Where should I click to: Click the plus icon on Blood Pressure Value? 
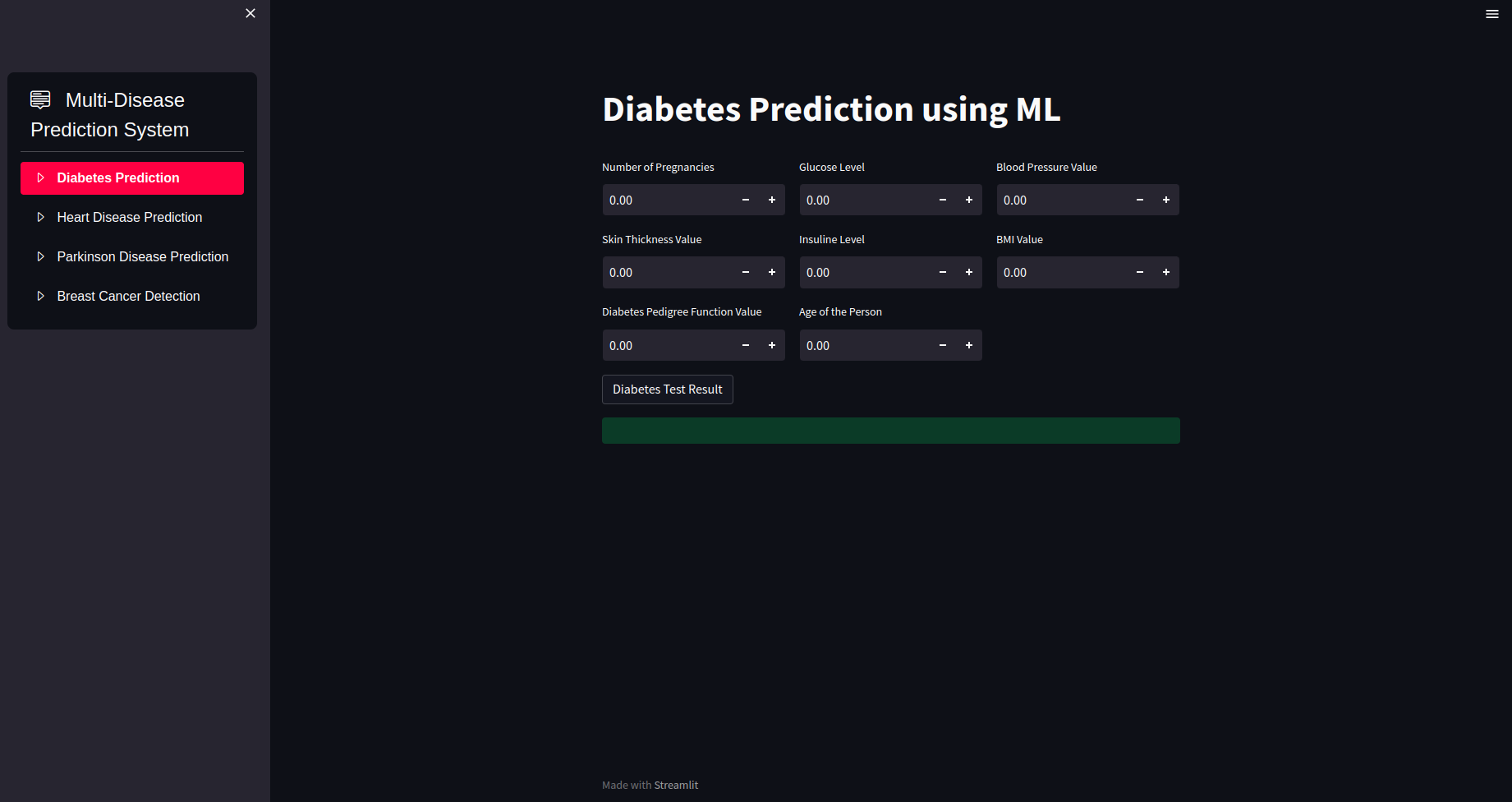(1165, 200)
